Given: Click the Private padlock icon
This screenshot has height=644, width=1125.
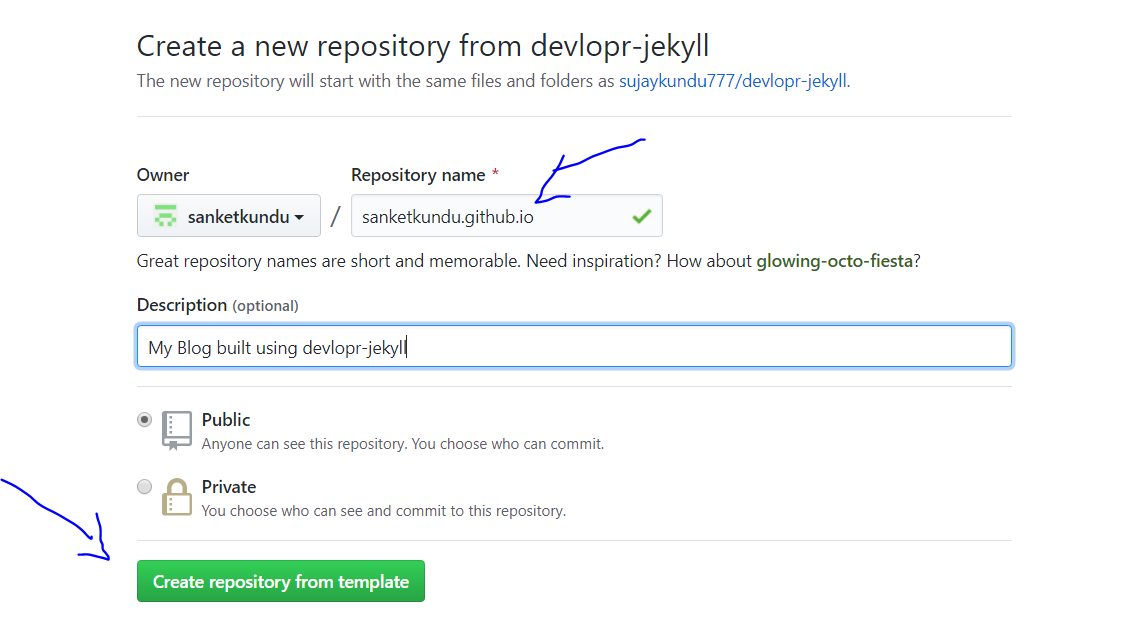Looking at the screenshot, I should click(x=176, y=497).
